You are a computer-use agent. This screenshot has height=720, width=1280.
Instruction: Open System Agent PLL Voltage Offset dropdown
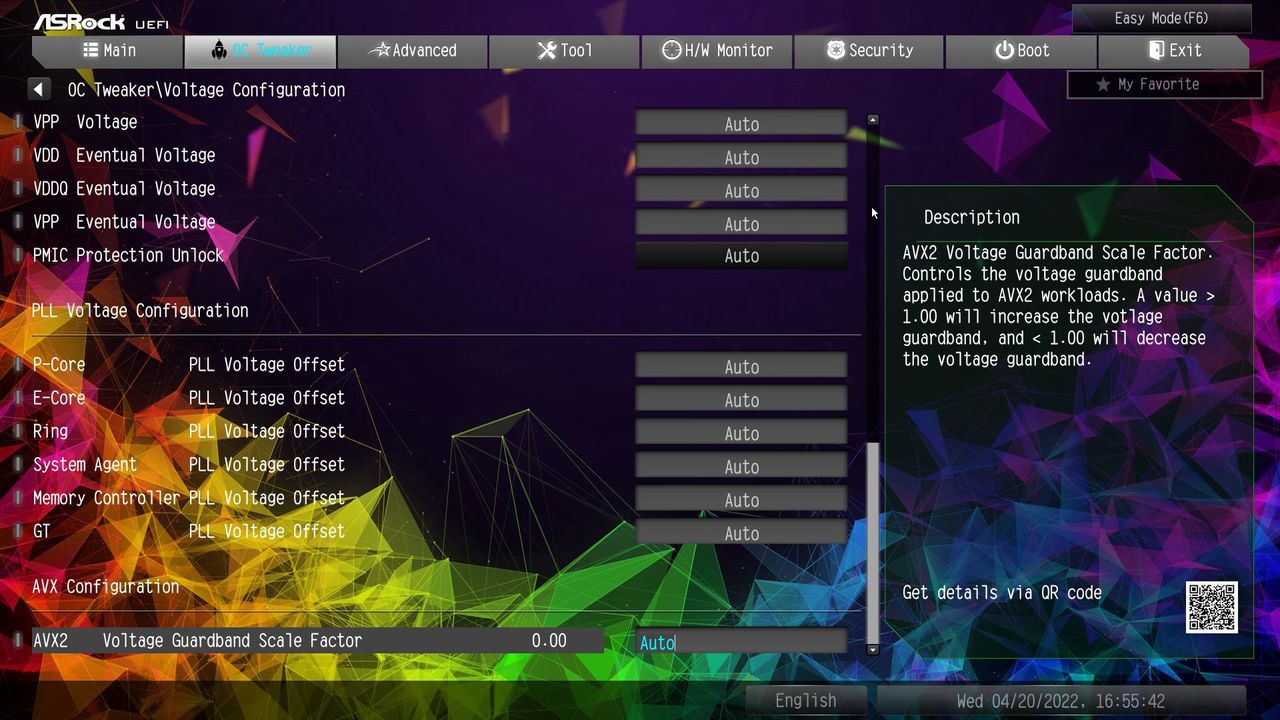click(x=741, y=466)
